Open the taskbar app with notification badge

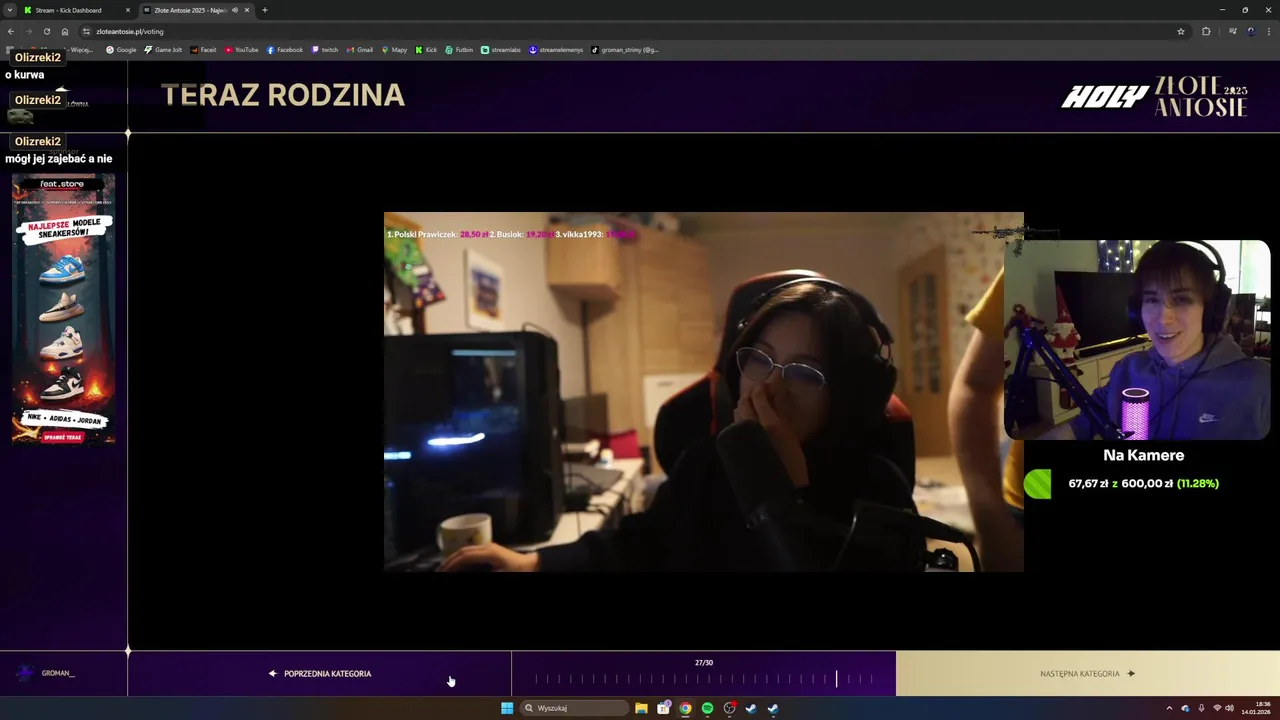663,708
